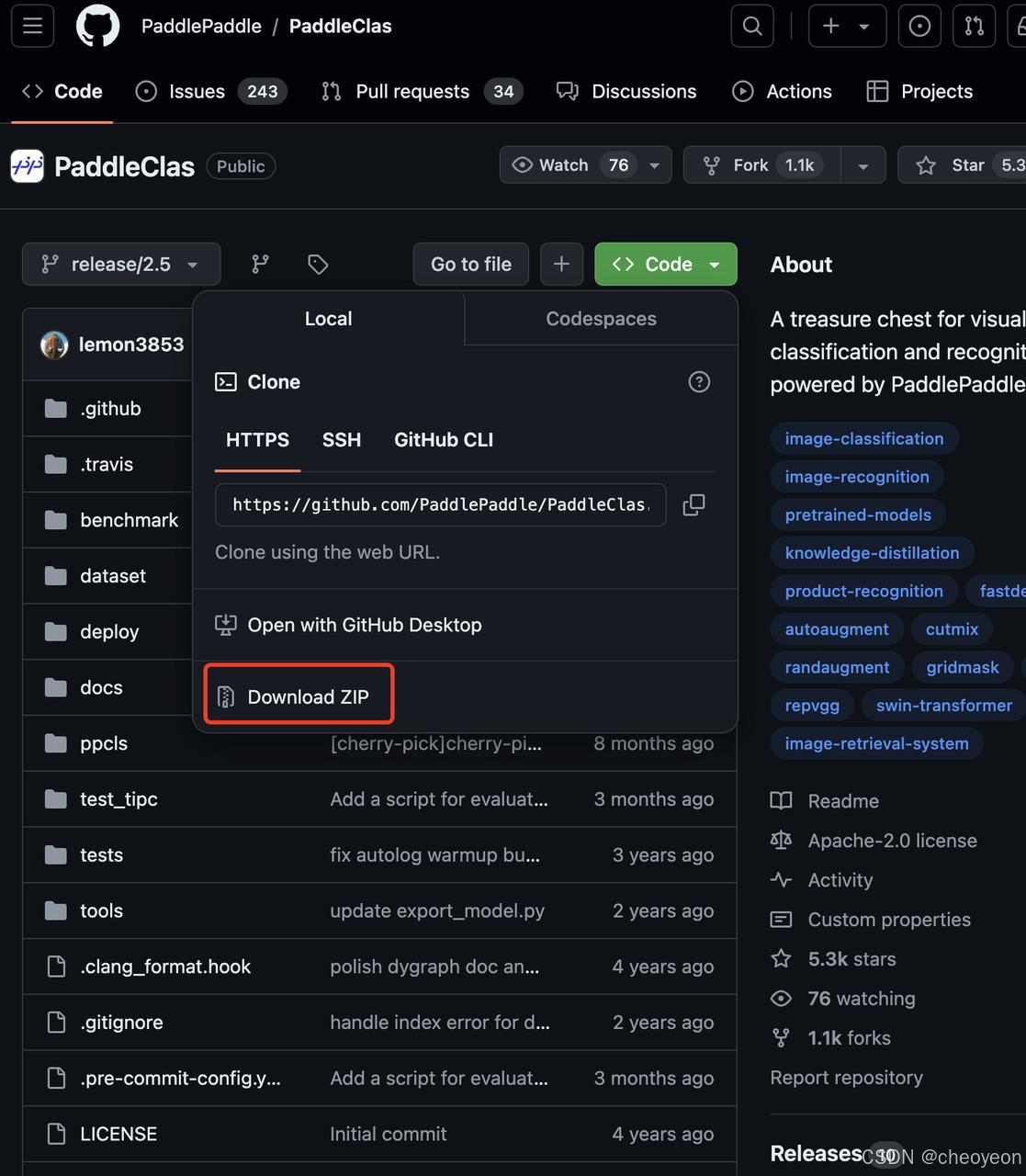
Task: Open the release/2.5 branch selector
Action: pos(121,265)
